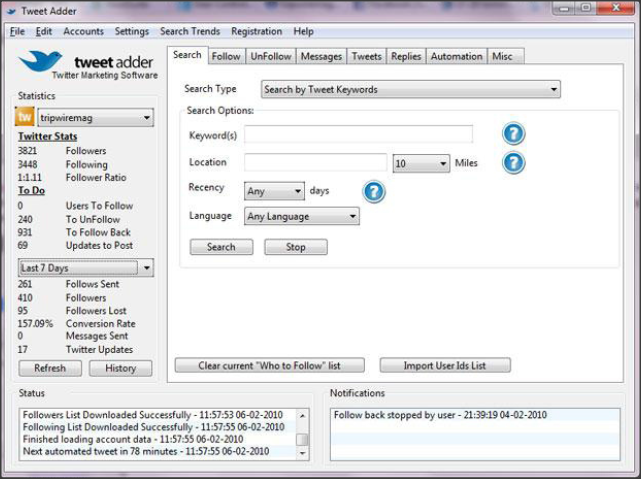This screenshot has height=479, width=641.
Task: Switch to the Tweets tab
Action: click(367, 56)
